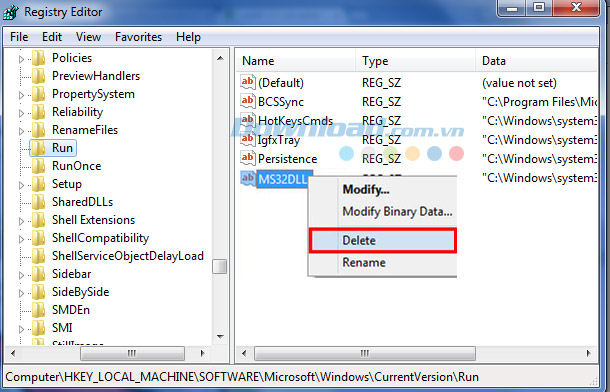
Task: Expand the Shell Extensions key
Action: click(x=21, y=221)
